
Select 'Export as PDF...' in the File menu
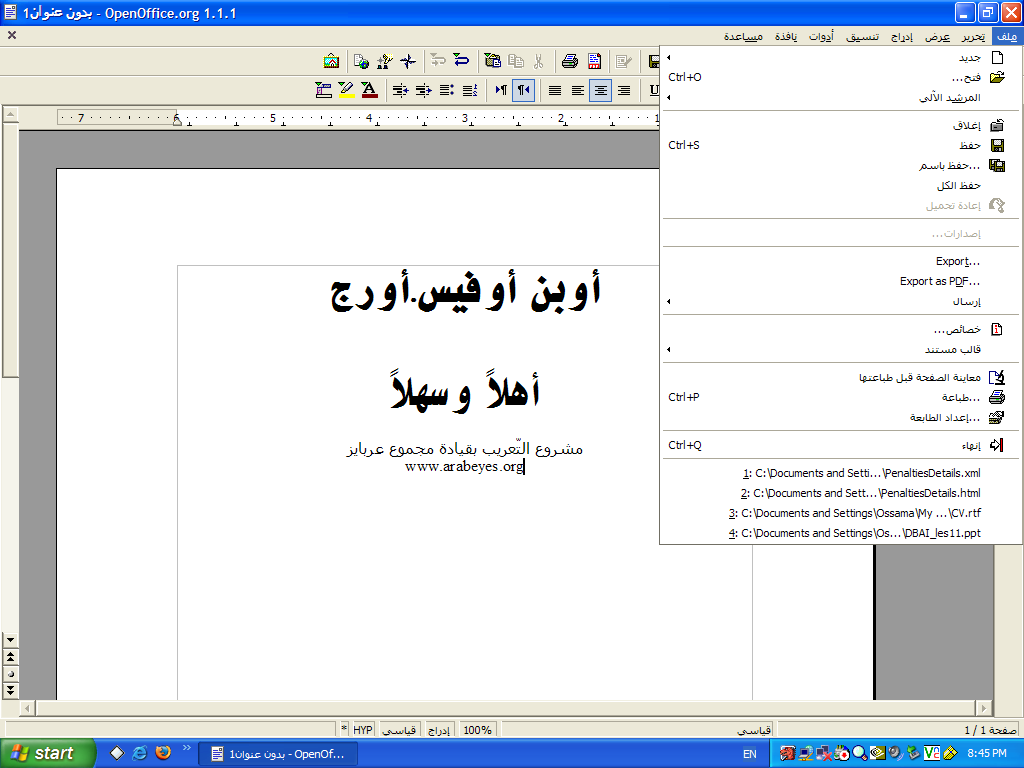tap(939, 281)
